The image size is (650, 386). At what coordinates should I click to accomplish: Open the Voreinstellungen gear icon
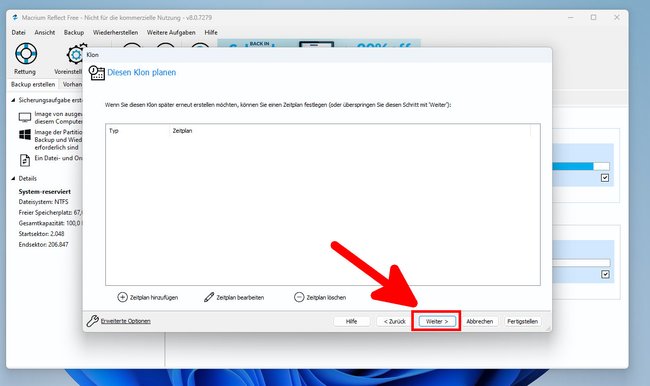pyautogui.click(x=76, y=54)
